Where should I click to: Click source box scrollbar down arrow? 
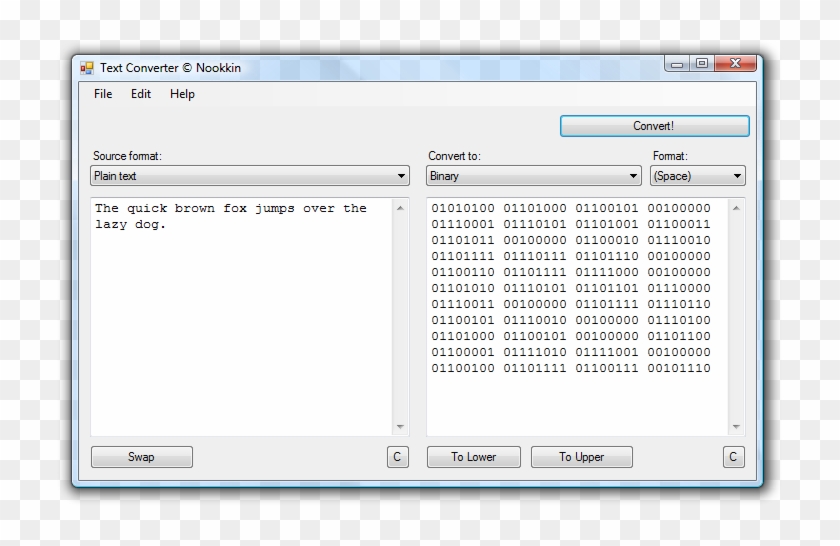[401, 427]
